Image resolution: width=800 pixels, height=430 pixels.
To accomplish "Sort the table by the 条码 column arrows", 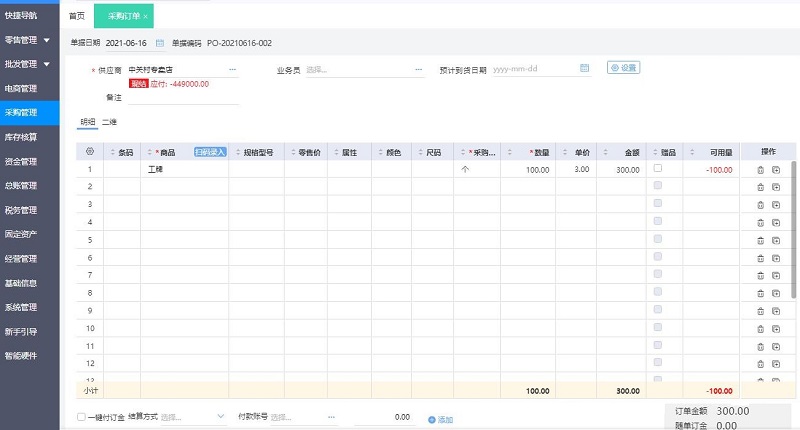I will click(113, 152).
